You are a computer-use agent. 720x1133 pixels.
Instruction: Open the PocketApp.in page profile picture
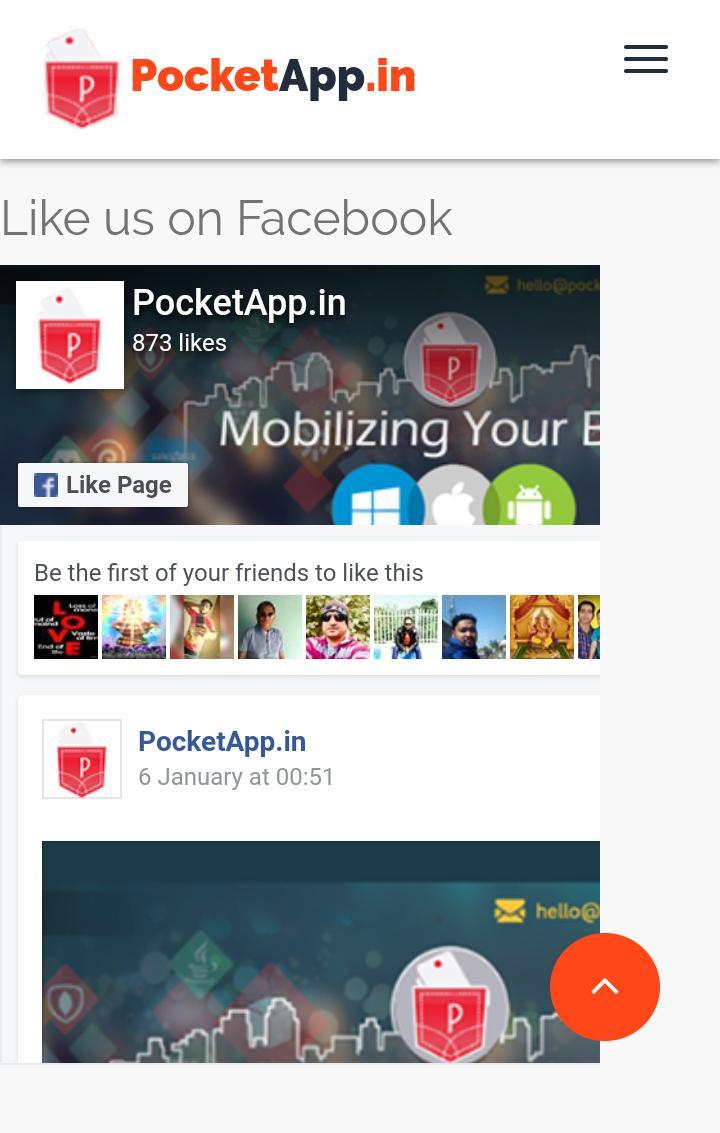click(70, 335)
